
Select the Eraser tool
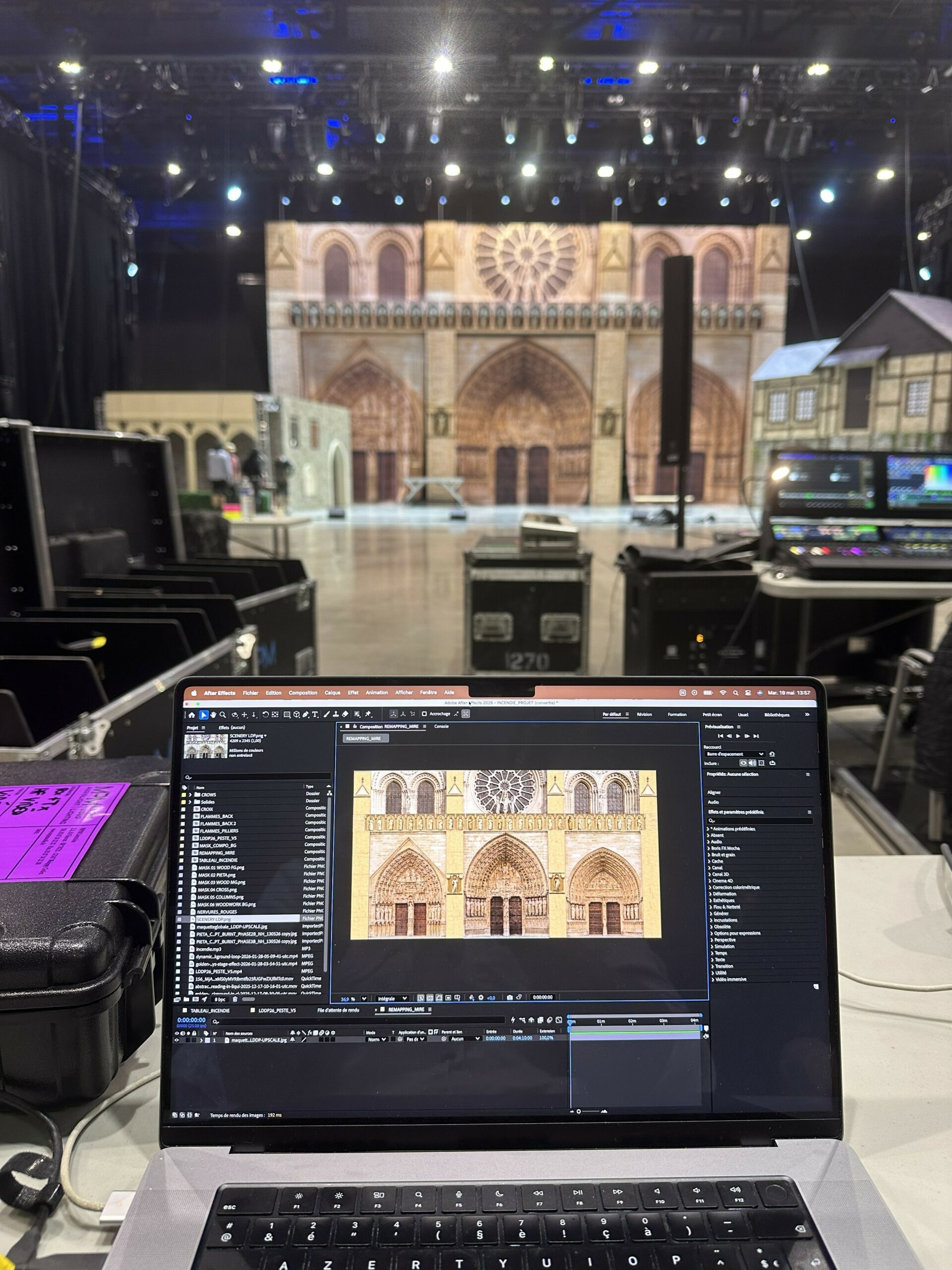pyautogui.click(x=345, y=714)
